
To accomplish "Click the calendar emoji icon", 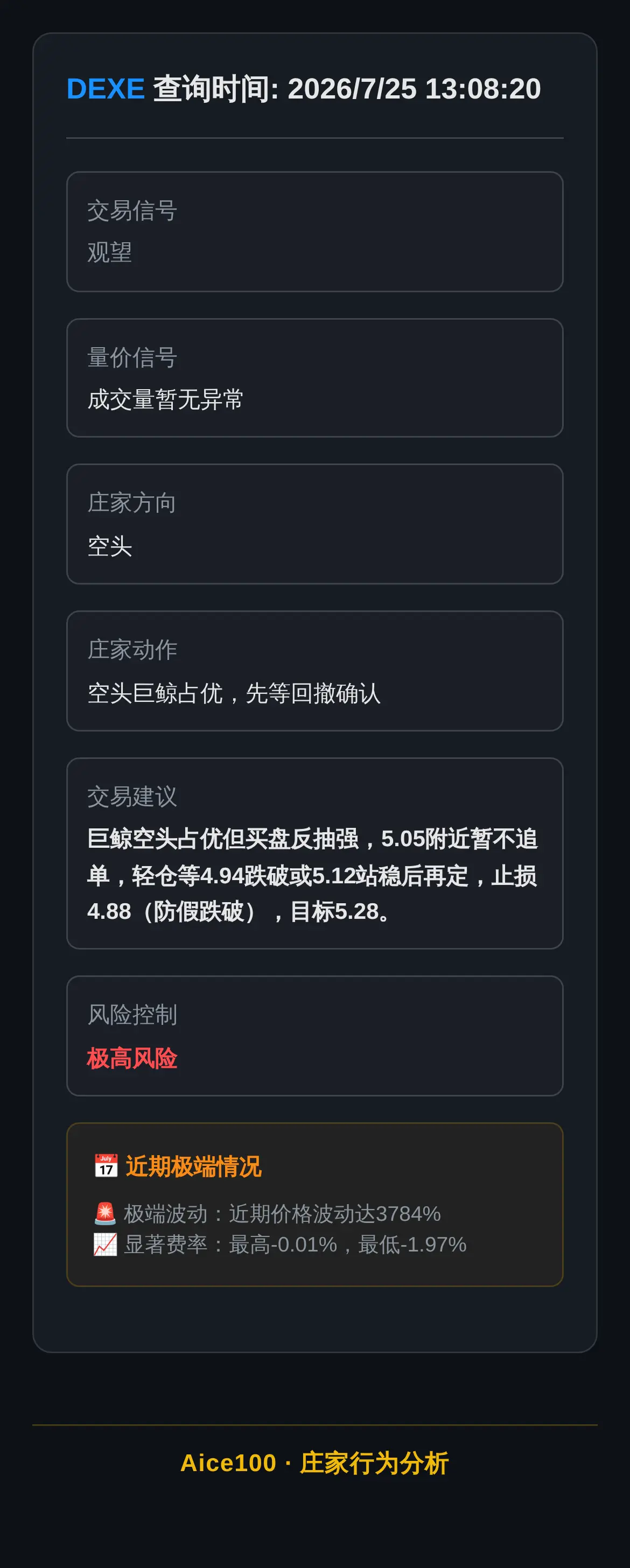I will click(x=106, y=1166).
